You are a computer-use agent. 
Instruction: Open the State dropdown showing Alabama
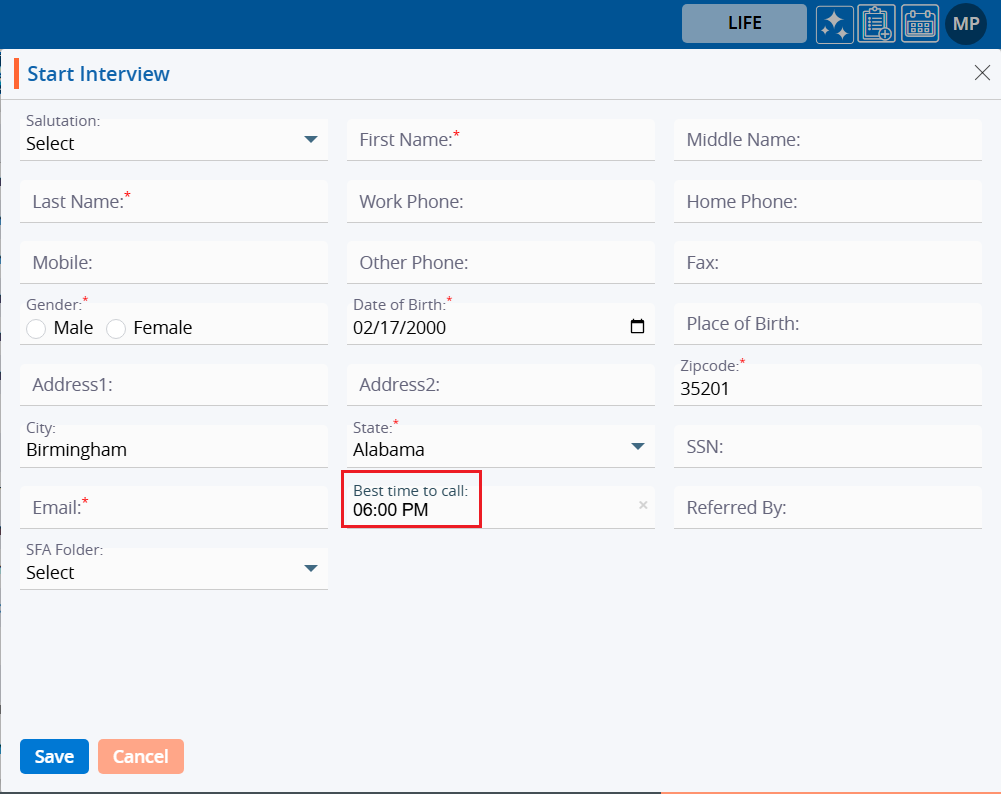(x=638, y=447)
